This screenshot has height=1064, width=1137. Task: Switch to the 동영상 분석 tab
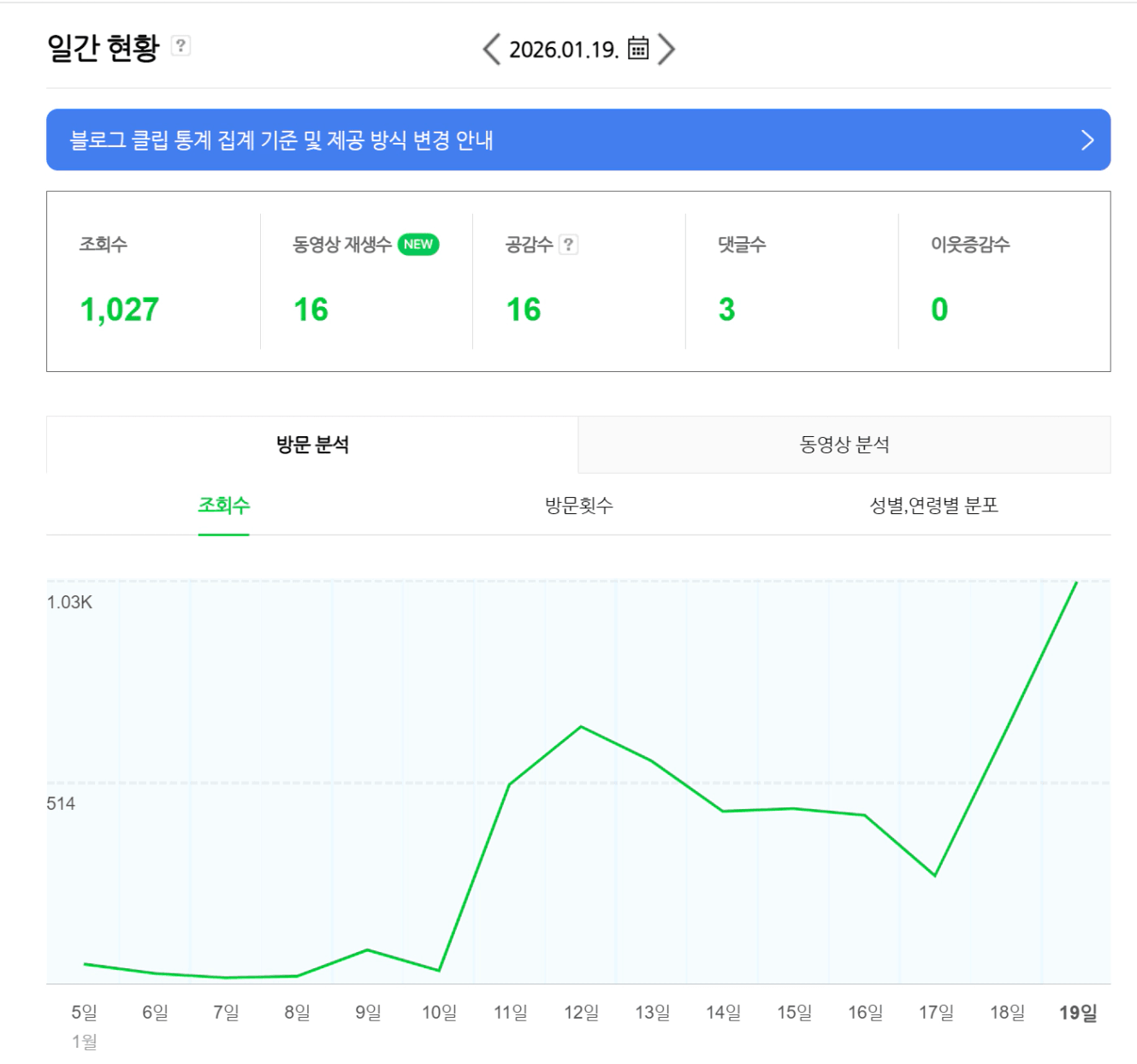click(844, 445)
